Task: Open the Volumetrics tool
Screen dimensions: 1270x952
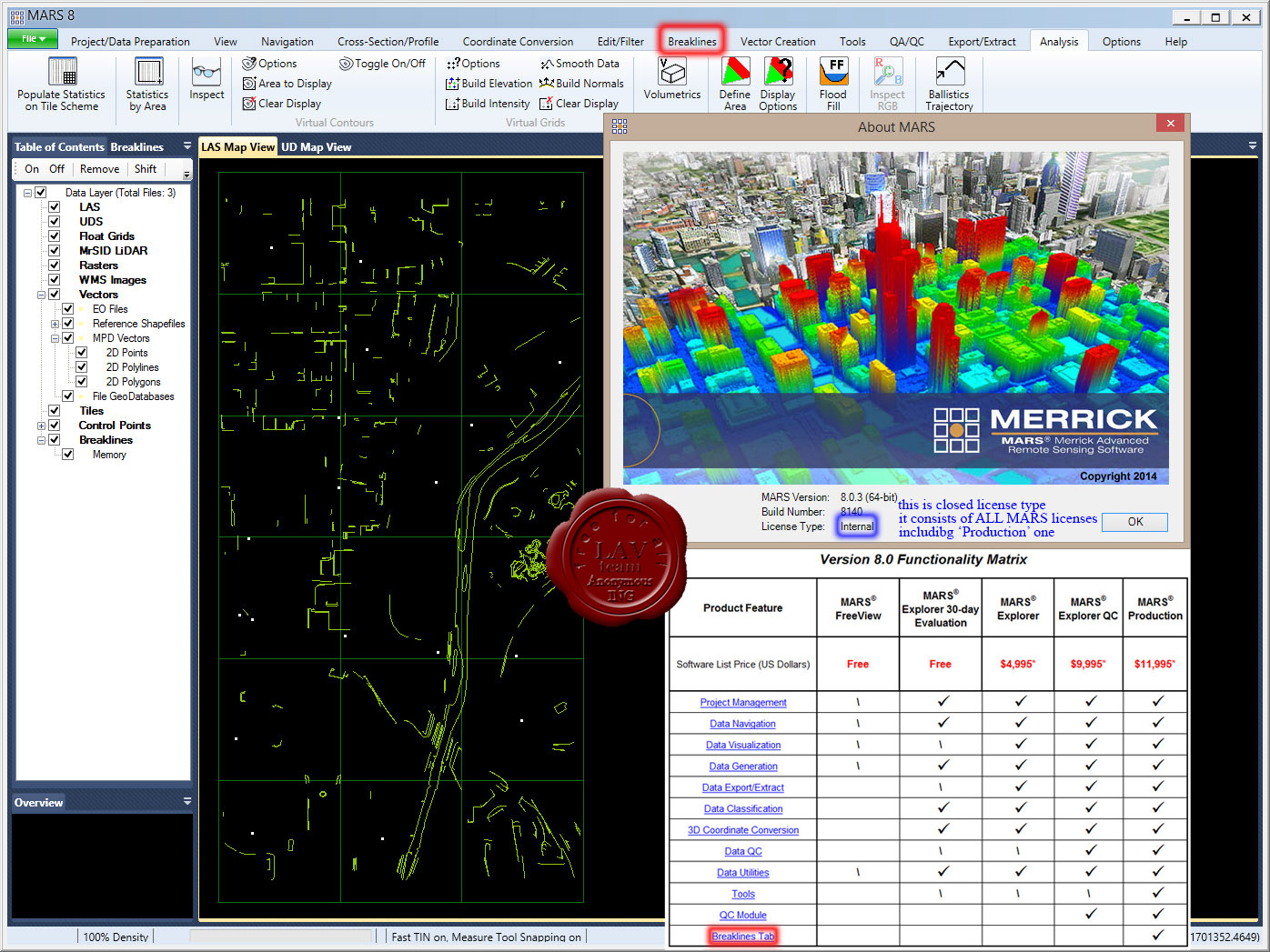Action: click(x=672, y=78)
